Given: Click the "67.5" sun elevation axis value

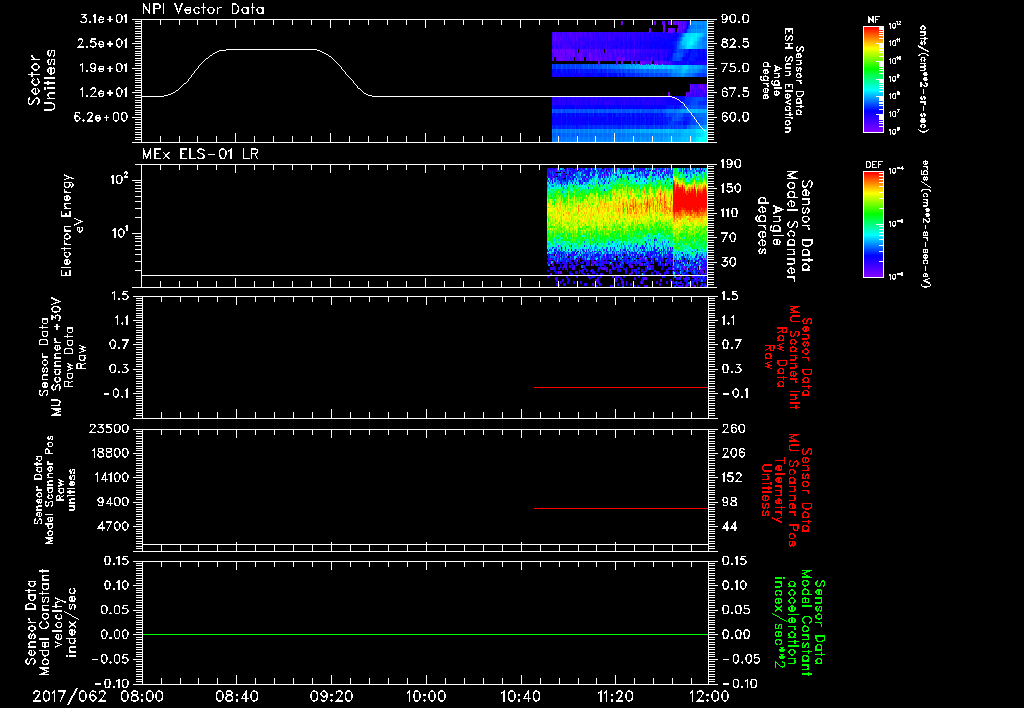Looking at the screenshot, I should point(735,93).
